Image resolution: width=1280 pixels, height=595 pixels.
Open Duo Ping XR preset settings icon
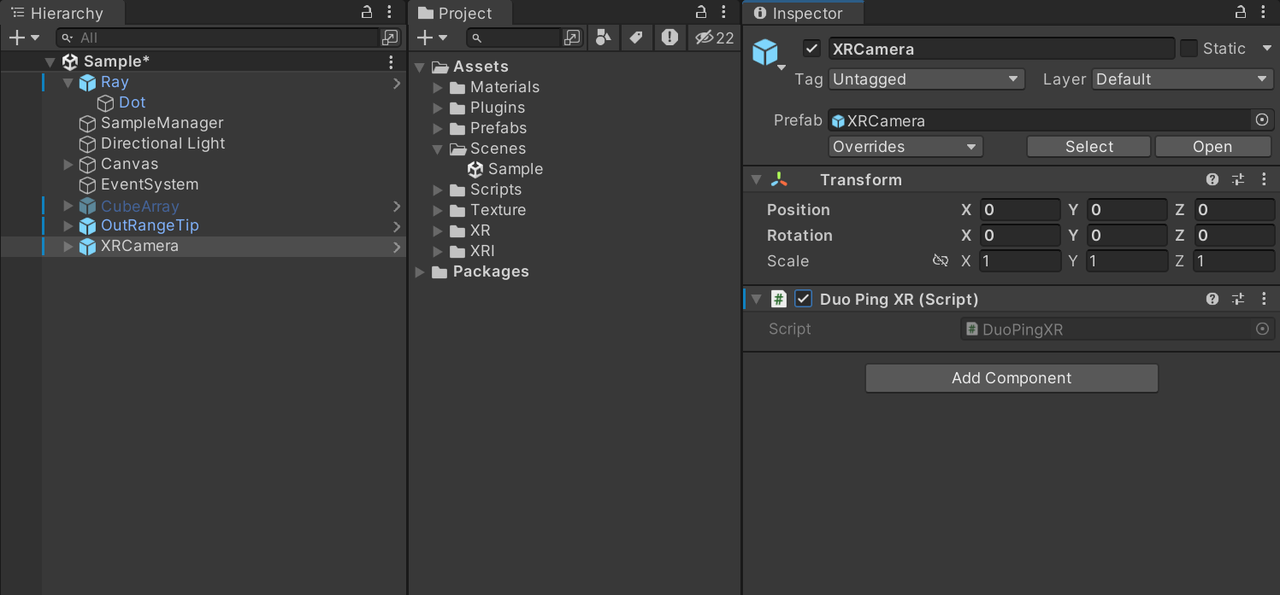[x=1238, y=299]
